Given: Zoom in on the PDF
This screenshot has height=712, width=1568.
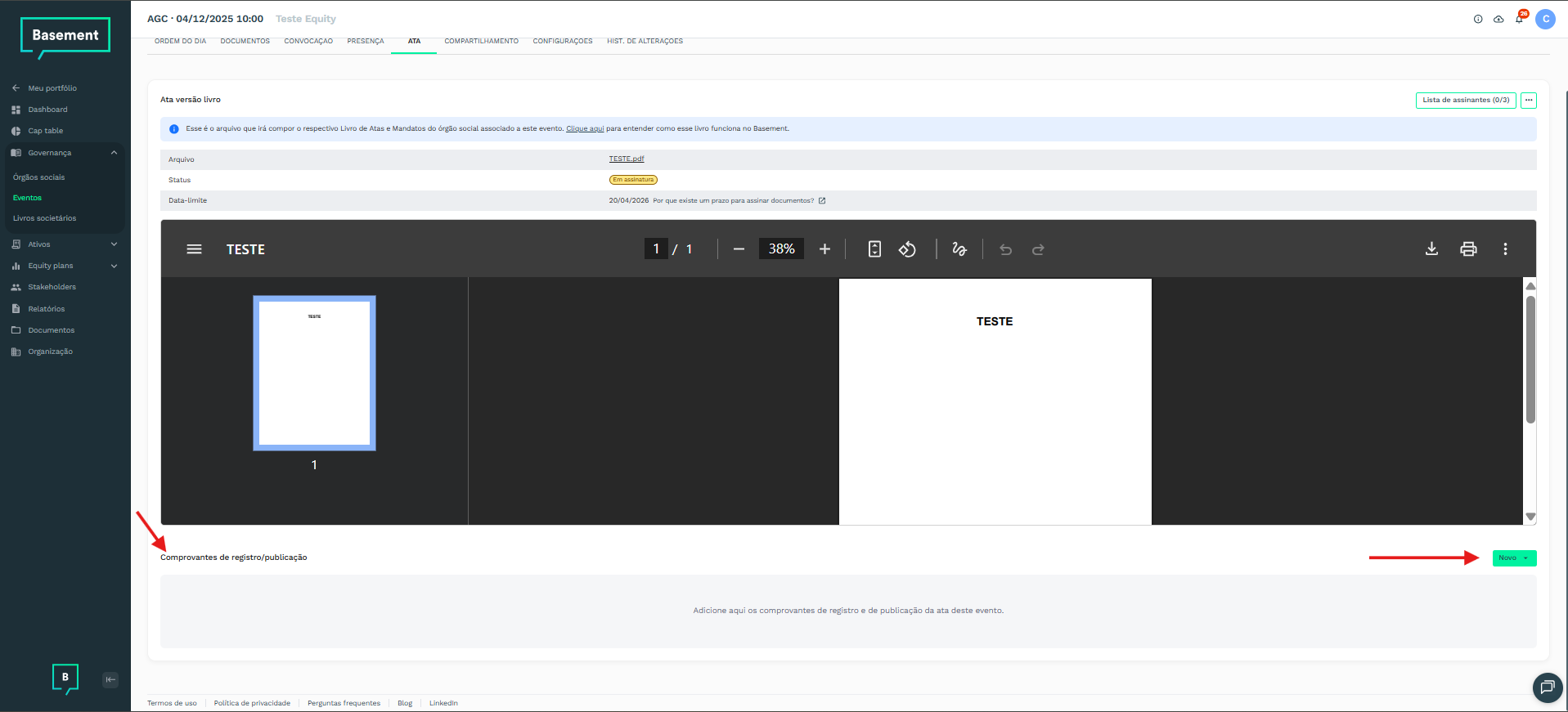Looking at the screenshot, I should [824, 249].
